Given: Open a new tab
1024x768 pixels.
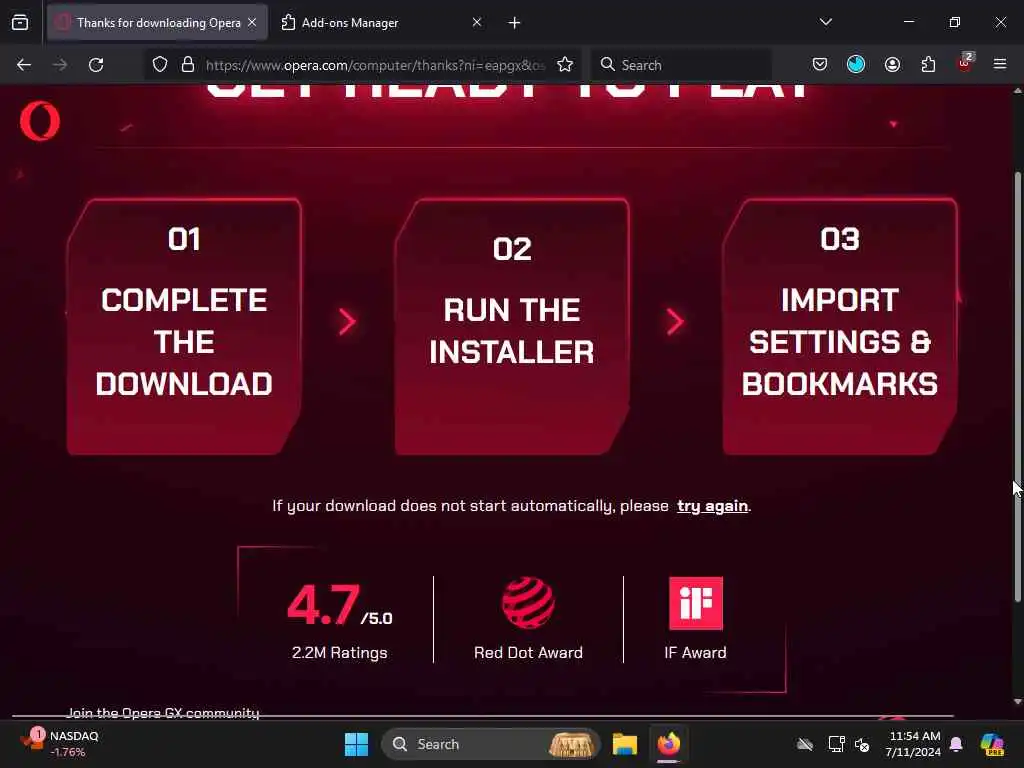Looking at the screenshot, I should coord(515,23).
